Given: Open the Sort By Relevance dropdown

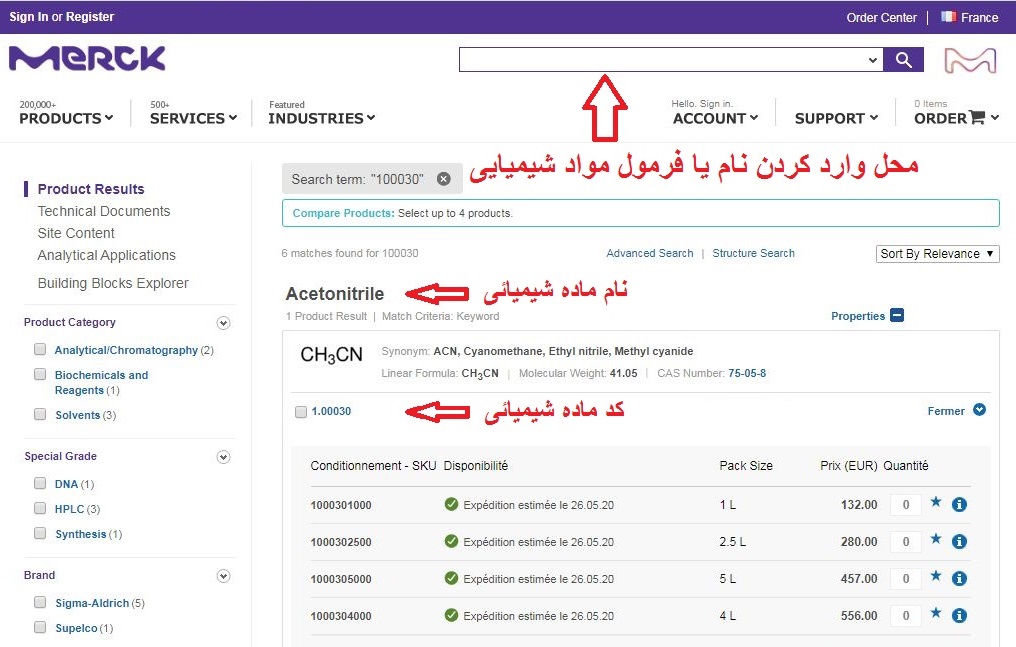Looking at the screenshot, I should tap(937, 254).
